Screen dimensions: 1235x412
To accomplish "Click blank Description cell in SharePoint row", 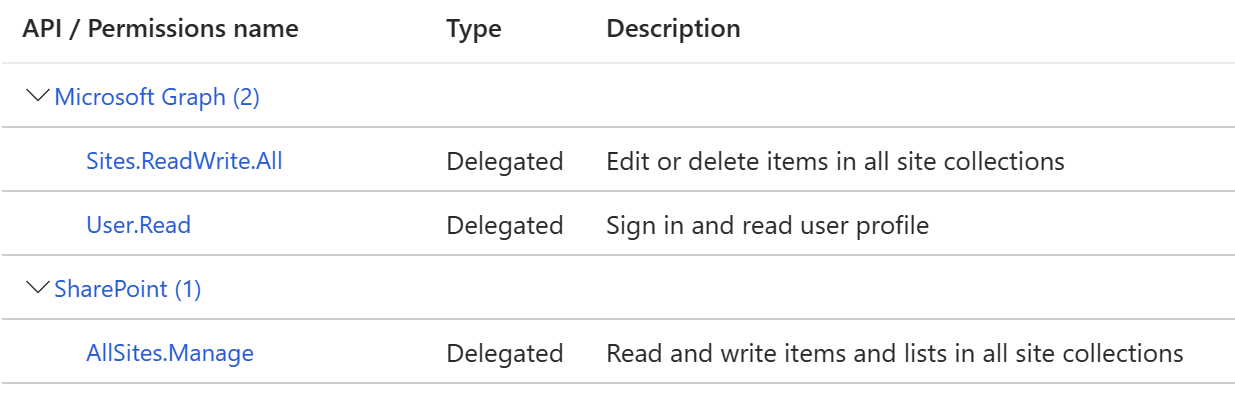I will click(x=916, y=288).
